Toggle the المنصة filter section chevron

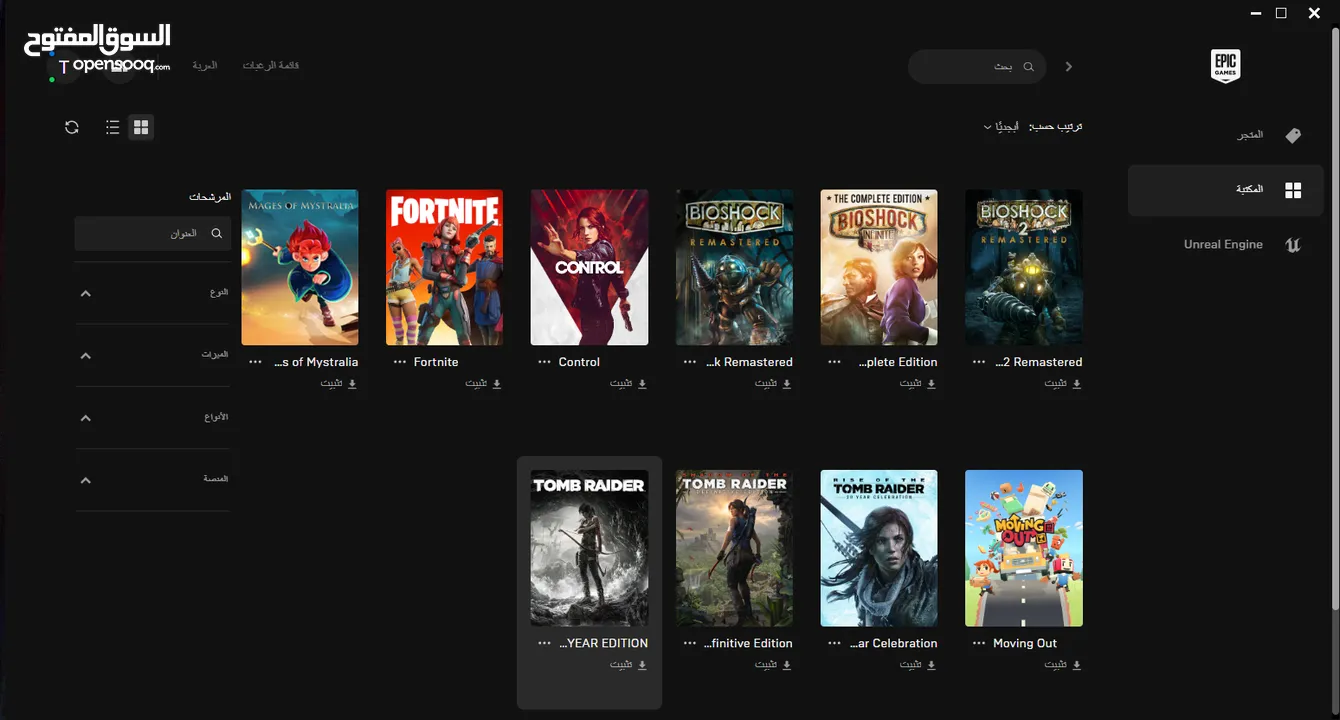pyautogui.click(x=85, y=480)
